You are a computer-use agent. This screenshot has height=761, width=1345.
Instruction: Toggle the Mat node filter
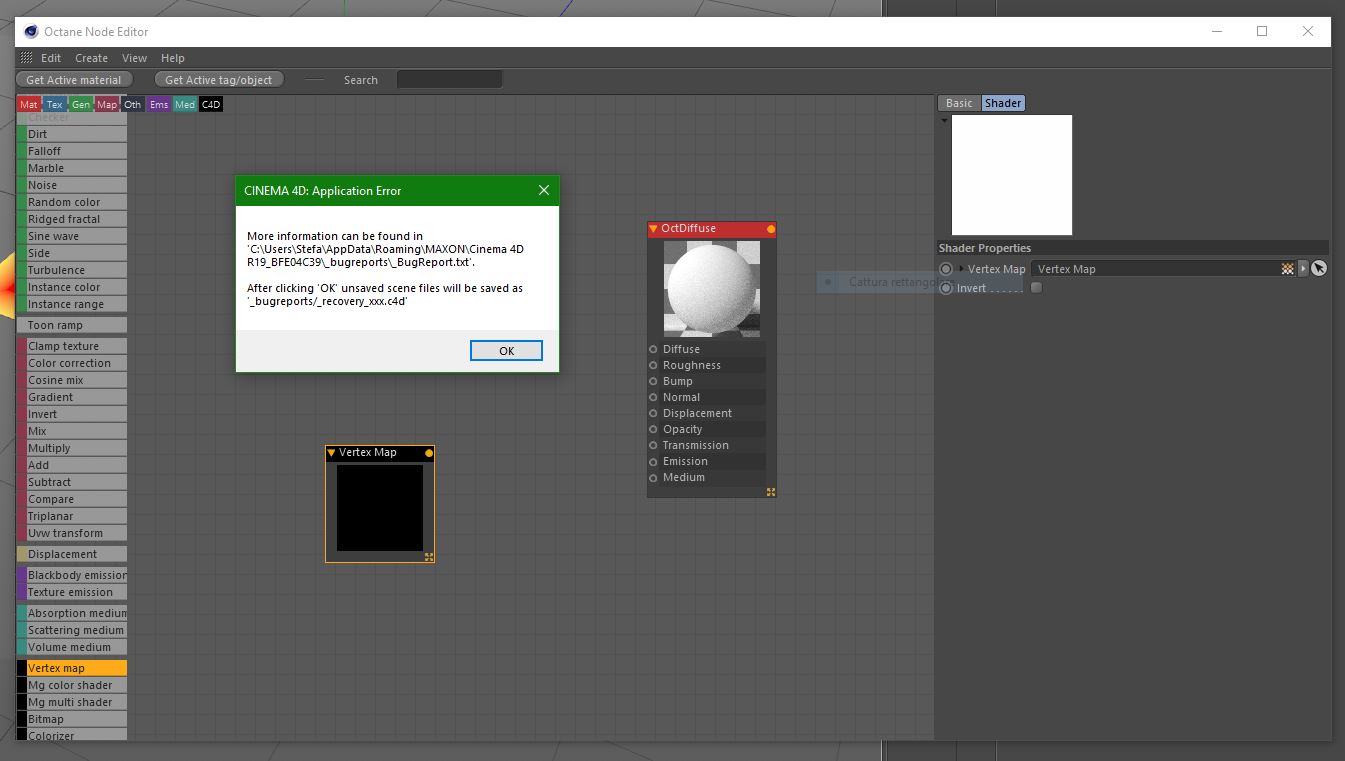[29, 104]
